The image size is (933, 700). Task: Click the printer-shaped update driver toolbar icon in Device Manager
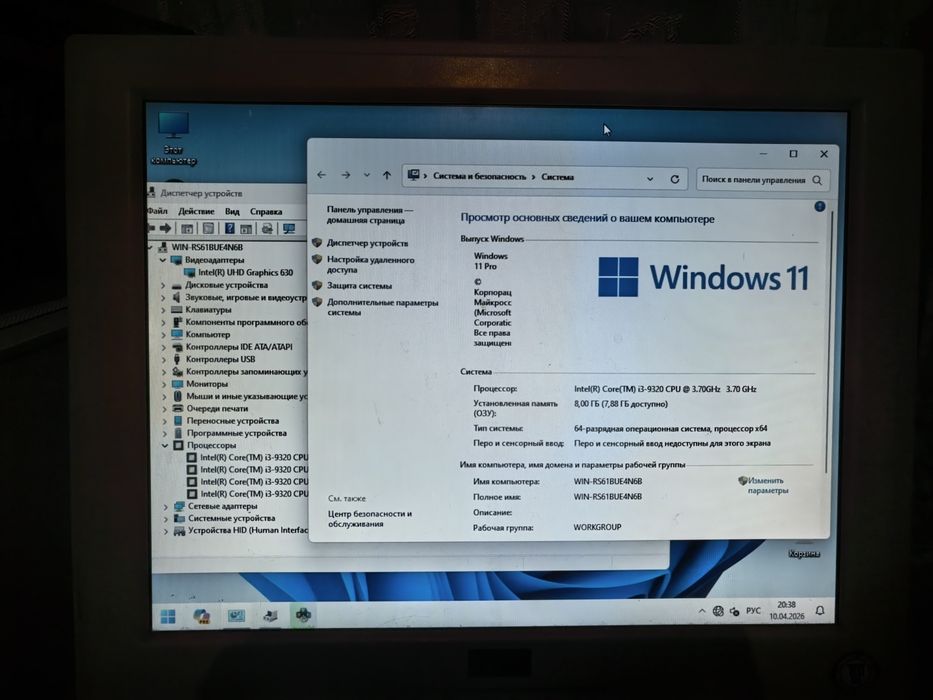(268, 229)
